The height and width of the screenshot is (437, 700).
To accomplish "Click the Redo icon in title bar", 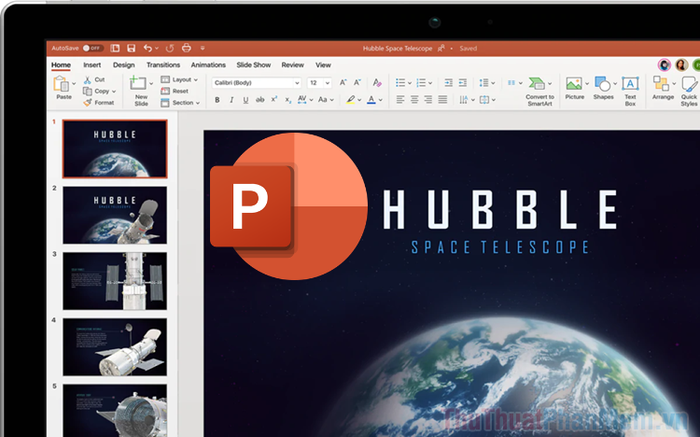I will (170, 48).
